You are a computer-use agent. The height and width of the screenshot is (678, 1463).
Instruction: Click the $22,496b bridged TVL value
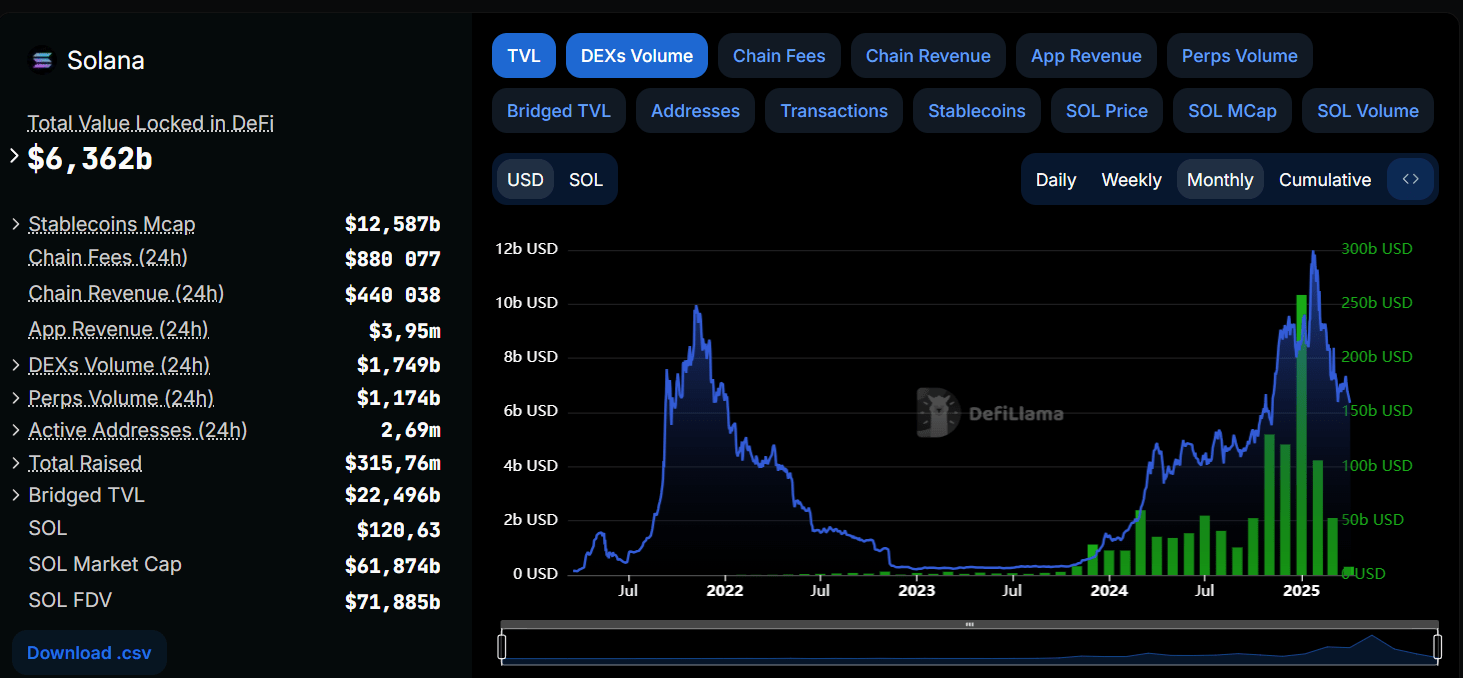[392, 495]
